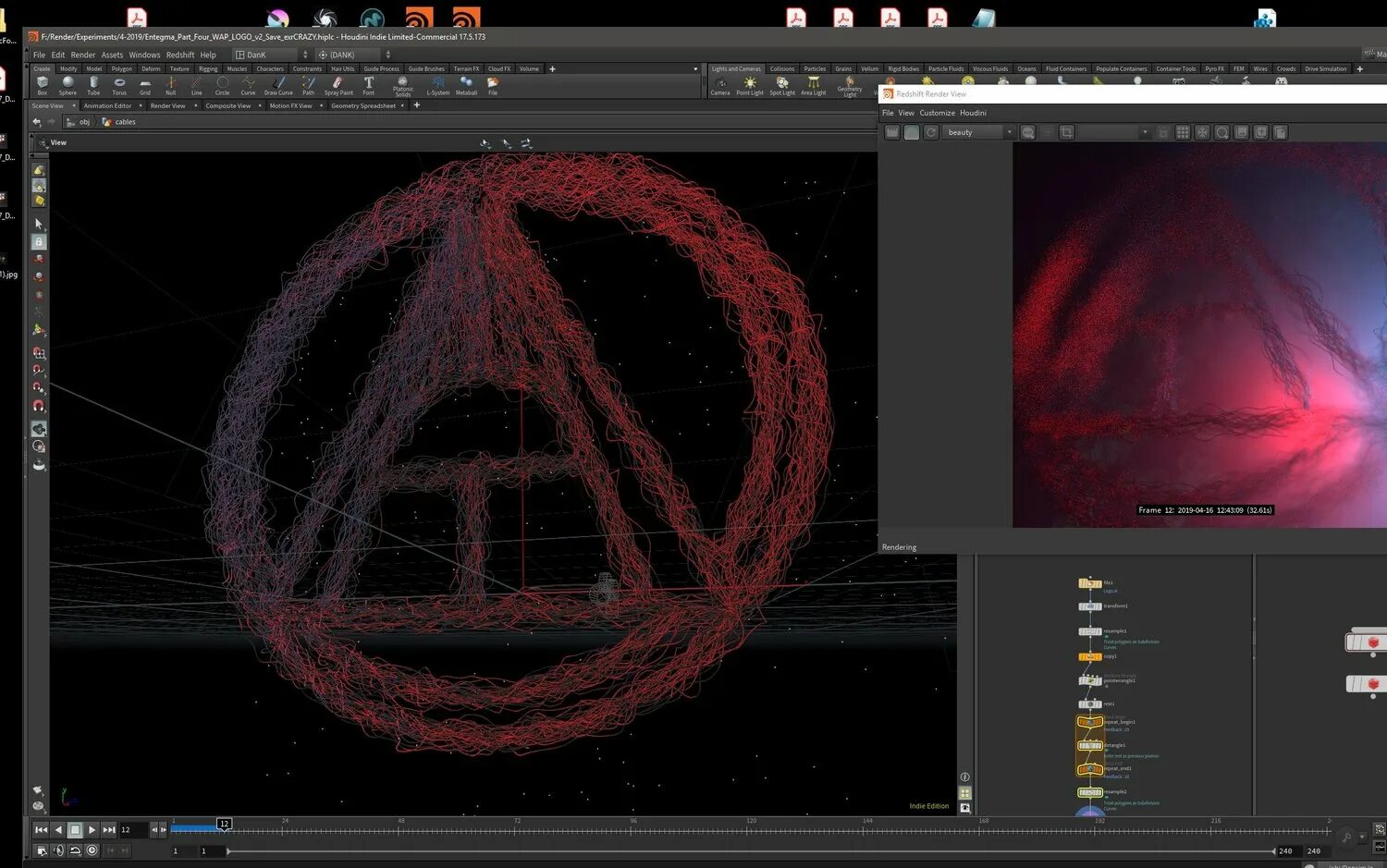Select the Circle shelf tool
Viewport: 1387px width, 868px height.
coord(222,85)
